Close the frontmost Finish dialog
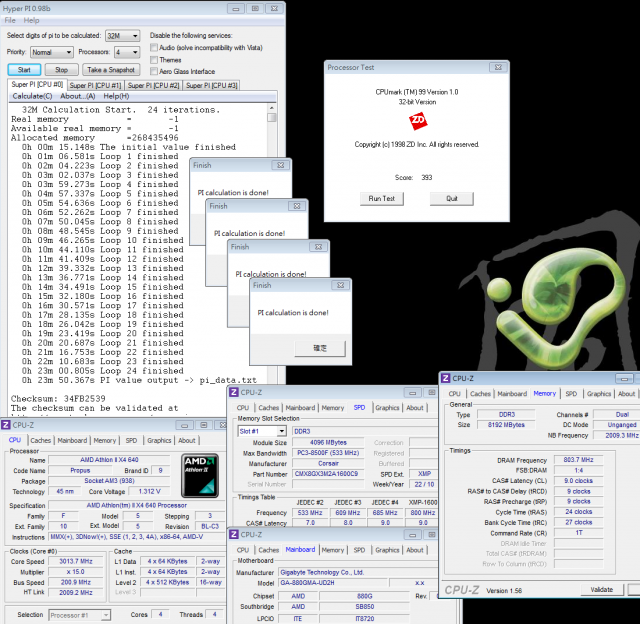Image resolution: width=640 pixels, height=624 pixels. coord(340,285)
